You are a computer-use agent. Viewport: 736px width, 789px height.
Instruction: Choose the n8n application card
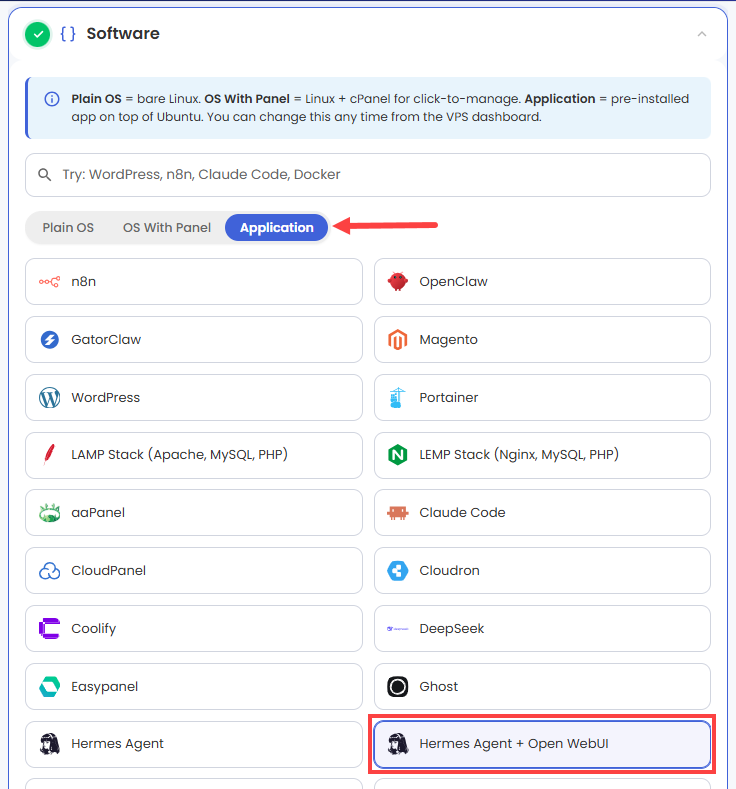point(194,282)
